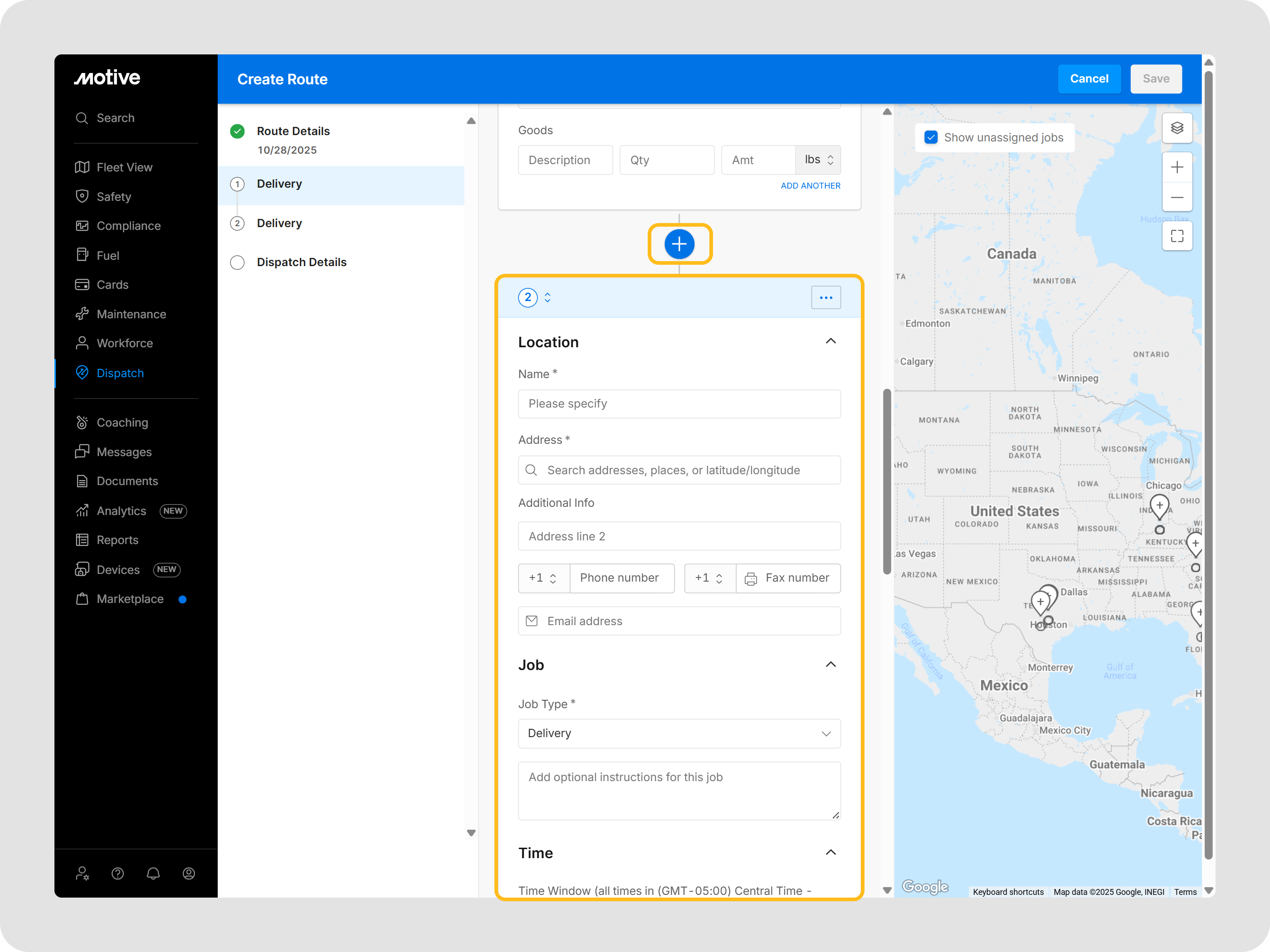
Task: Open the lbs unit selector
Action: coord(818,160)
